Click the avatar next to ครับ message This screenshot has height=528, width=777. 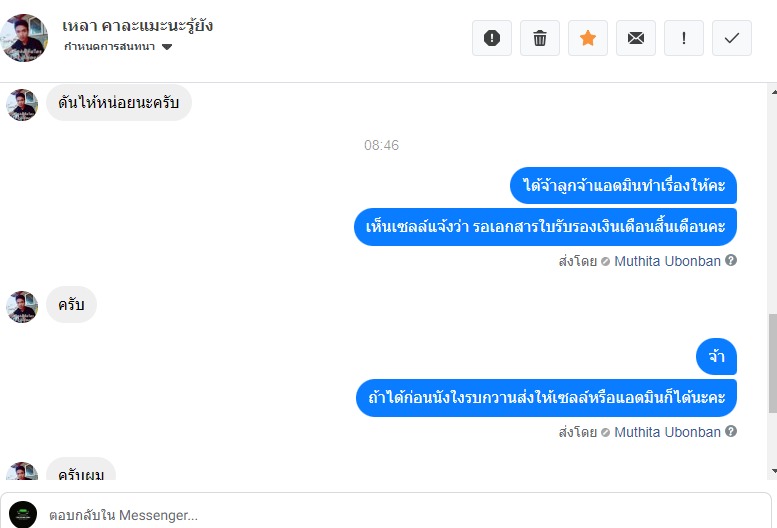pyautogui.click(x=22, y=307)
